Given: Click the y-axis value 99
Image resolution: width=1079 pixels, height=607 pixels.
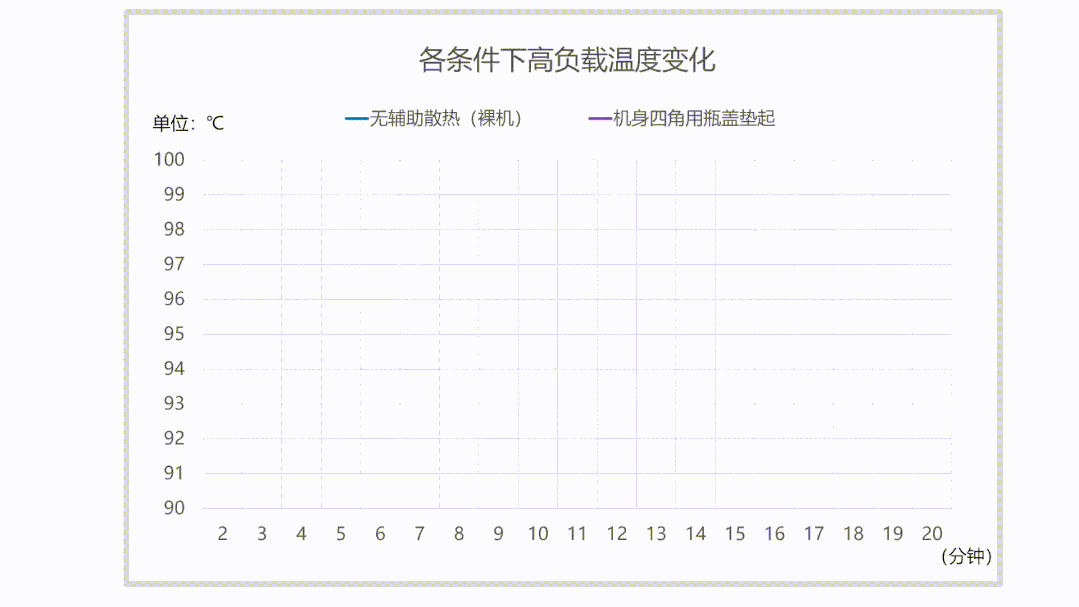Looking at the screenshot, I should click(174, 194).
